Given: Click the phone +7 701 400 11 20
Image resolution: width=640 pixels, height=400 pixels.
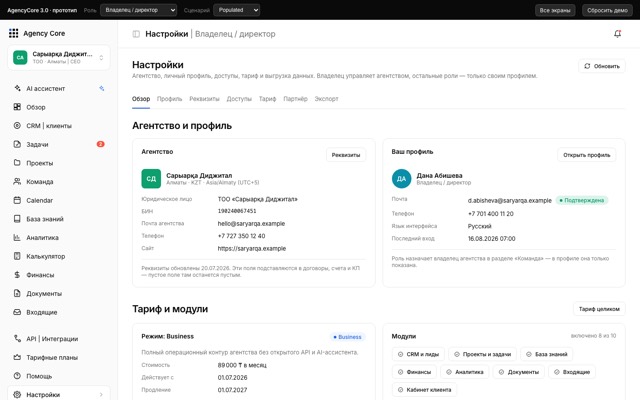Looking at the screenshot, I should [491, 213].
